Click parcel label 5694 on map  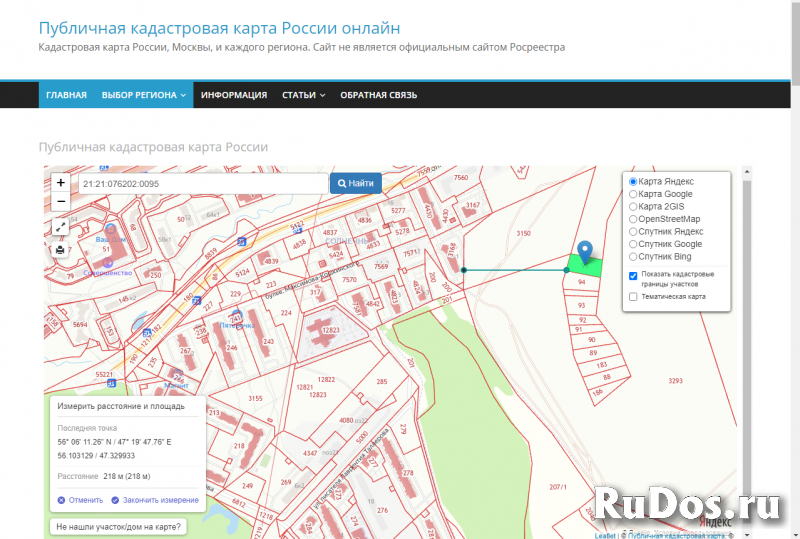(x=80, y=325)
